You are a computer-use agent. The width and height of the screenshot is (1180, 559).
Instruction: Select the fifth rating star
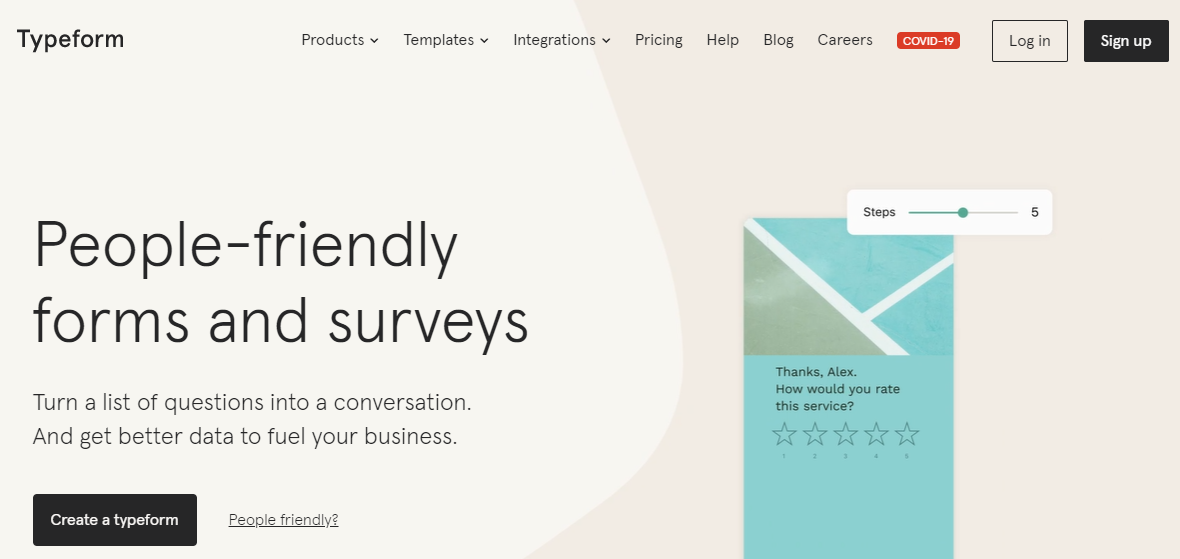click(x=907, y=433)
